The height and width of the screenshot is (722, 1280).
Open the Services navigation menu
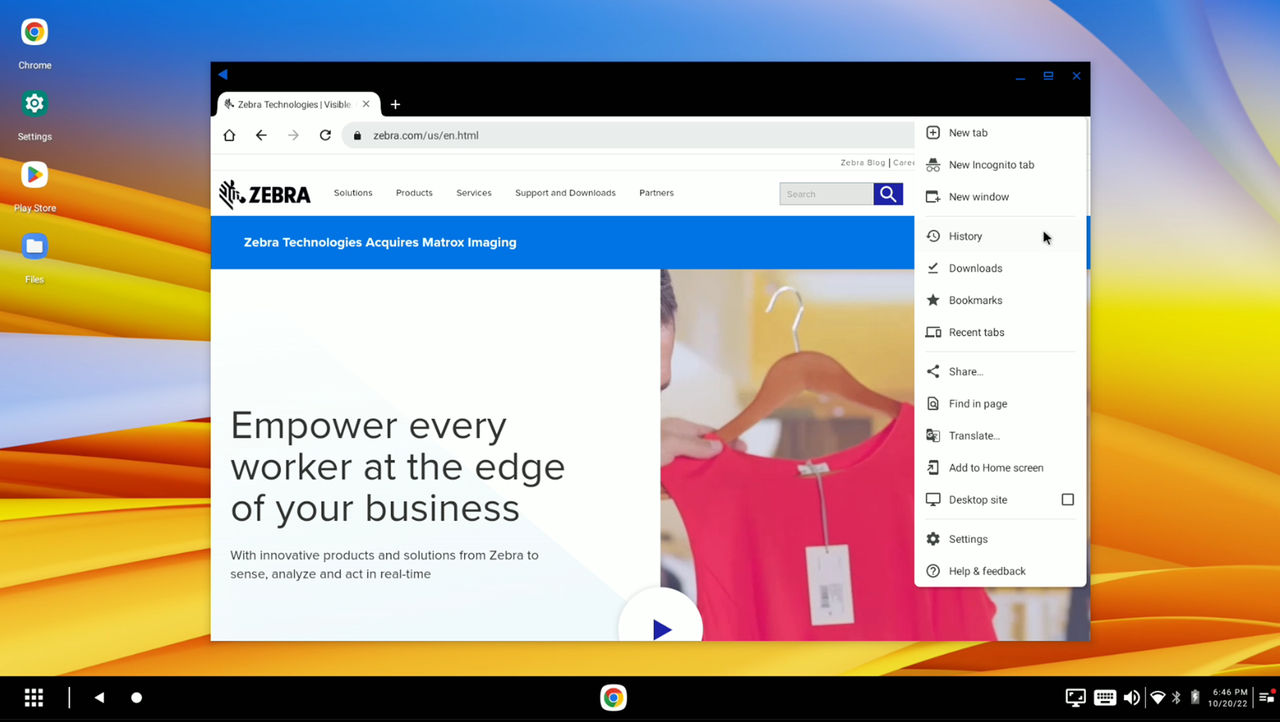[x=474, y=193]
